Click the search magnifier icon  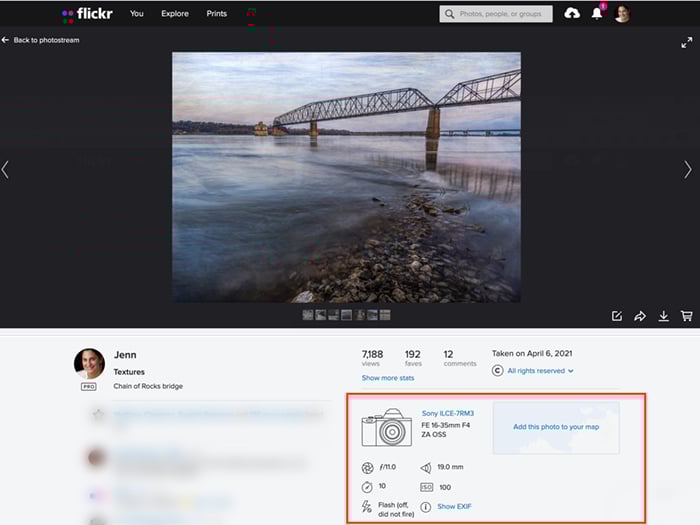point(450,14)
